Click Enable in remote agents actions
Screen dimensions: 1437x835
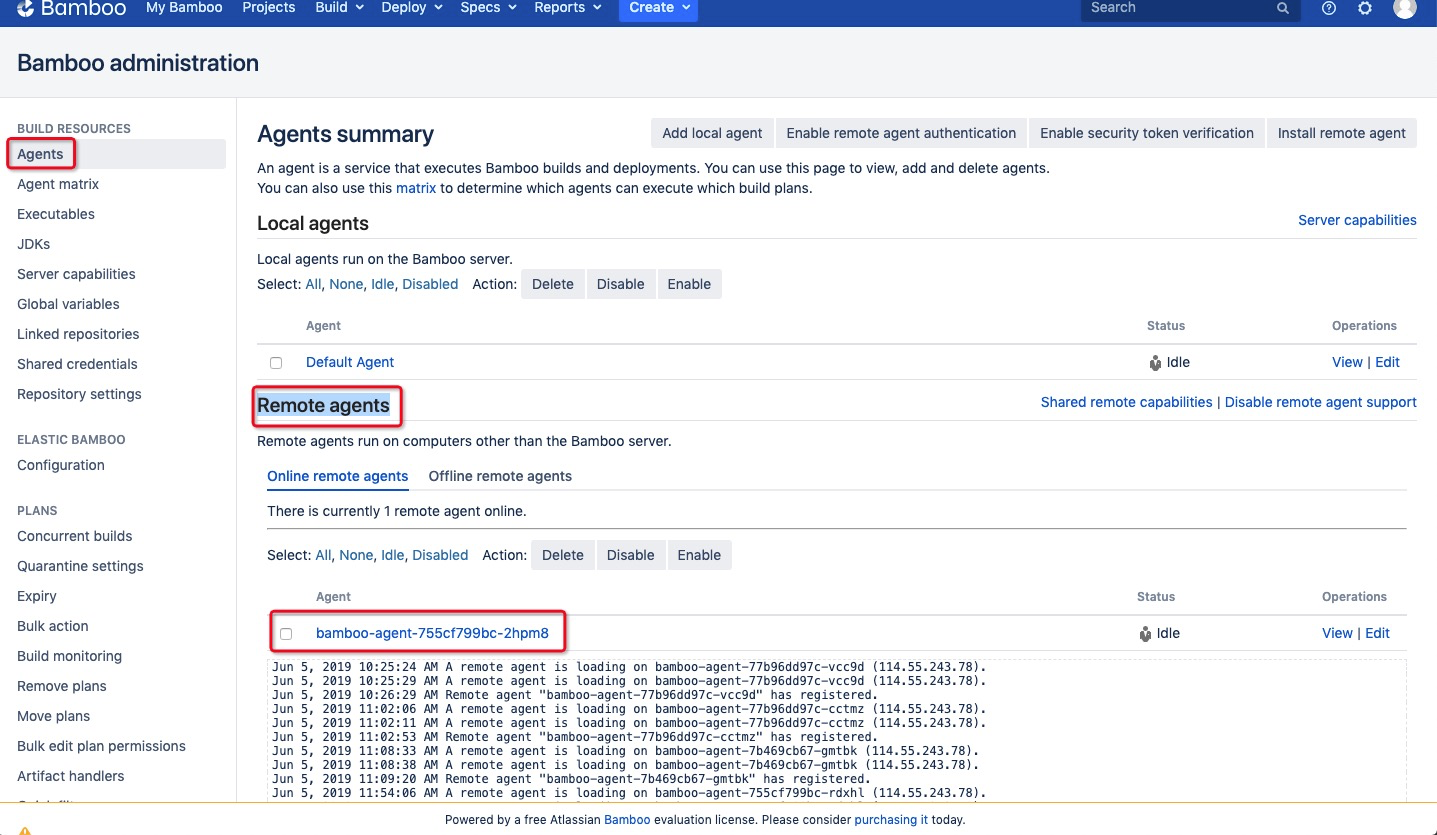pos(699,555)
